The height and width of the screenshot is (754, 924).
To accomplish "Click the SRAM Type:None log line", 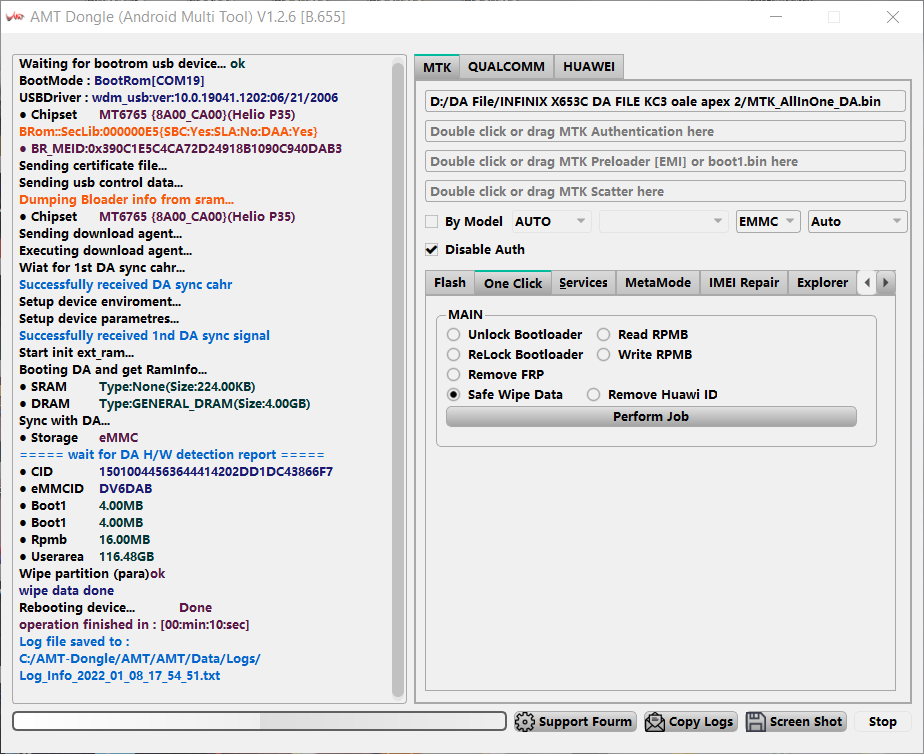I will pyautogui.click(x=137, y=387).
